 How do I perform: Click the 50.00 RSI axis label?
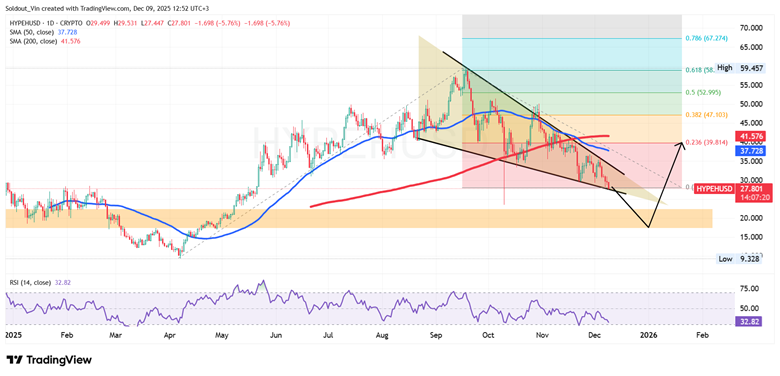[749, 308]
